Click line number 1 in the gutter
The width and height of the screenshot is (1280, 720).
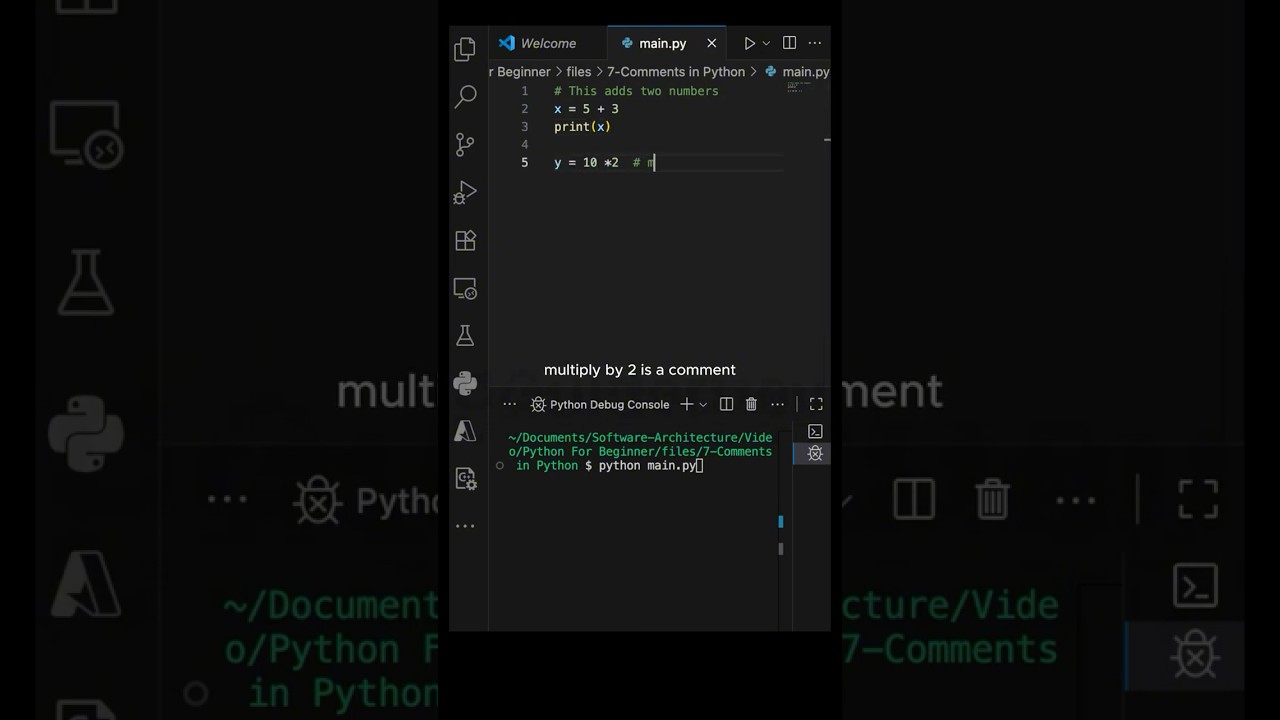(x=525, y=91)
